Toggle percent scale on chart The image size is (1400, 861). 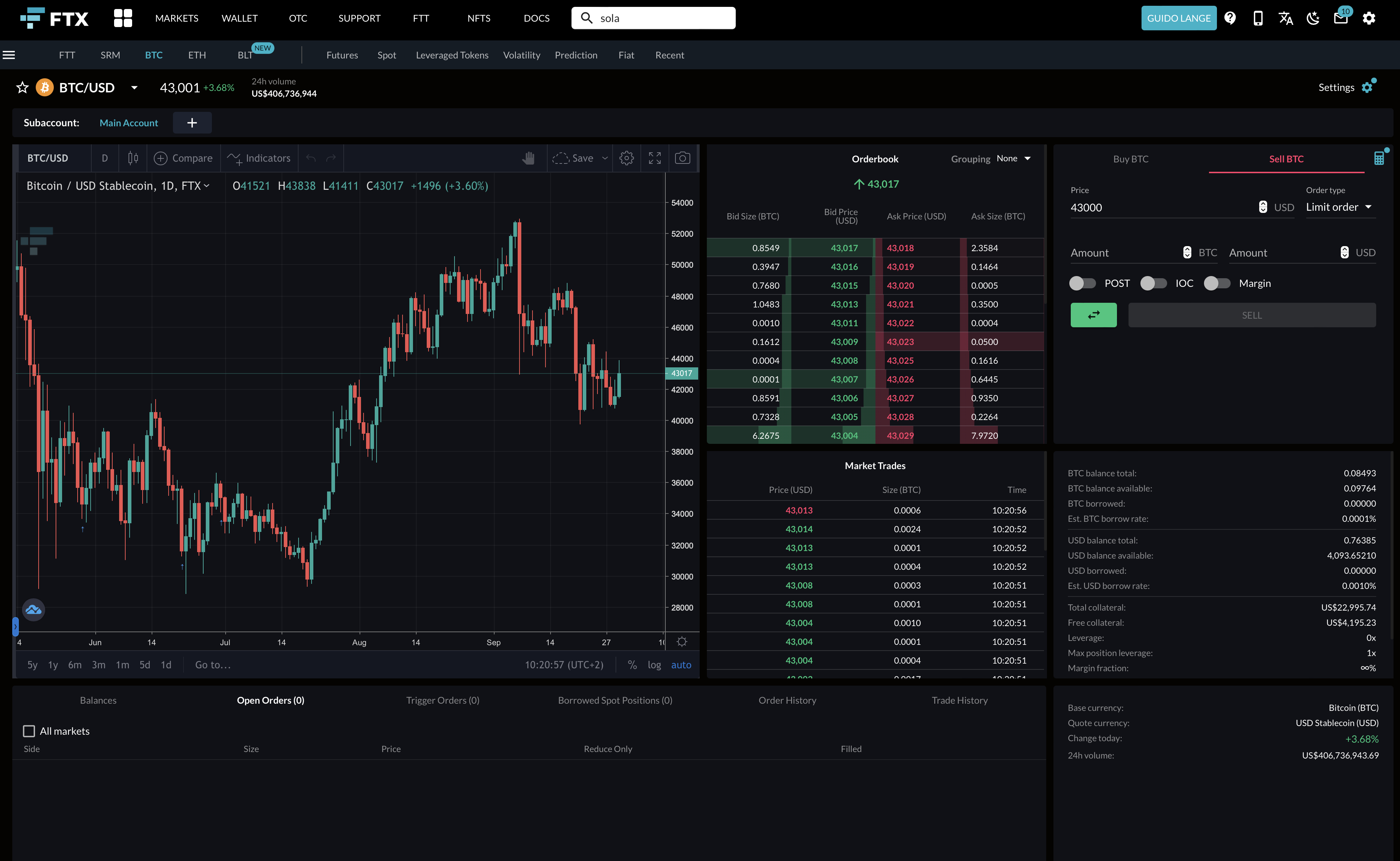(x=632, y=665)
